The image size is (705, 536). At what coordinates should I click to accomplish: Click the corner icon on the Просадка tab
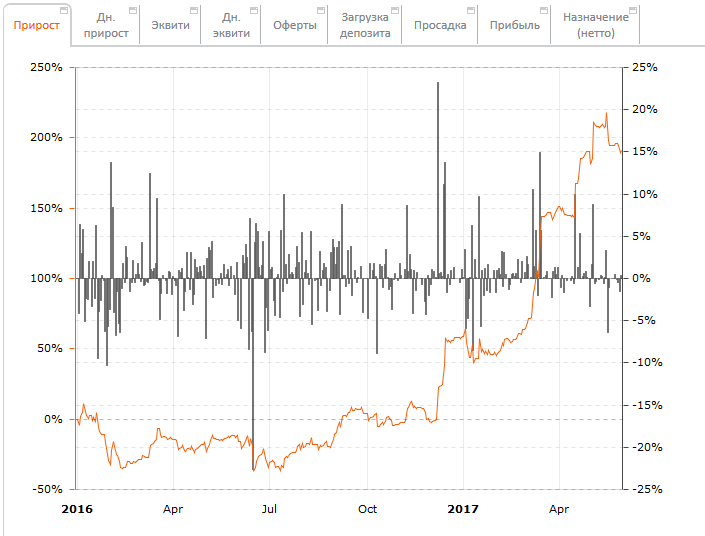[470, 10]
